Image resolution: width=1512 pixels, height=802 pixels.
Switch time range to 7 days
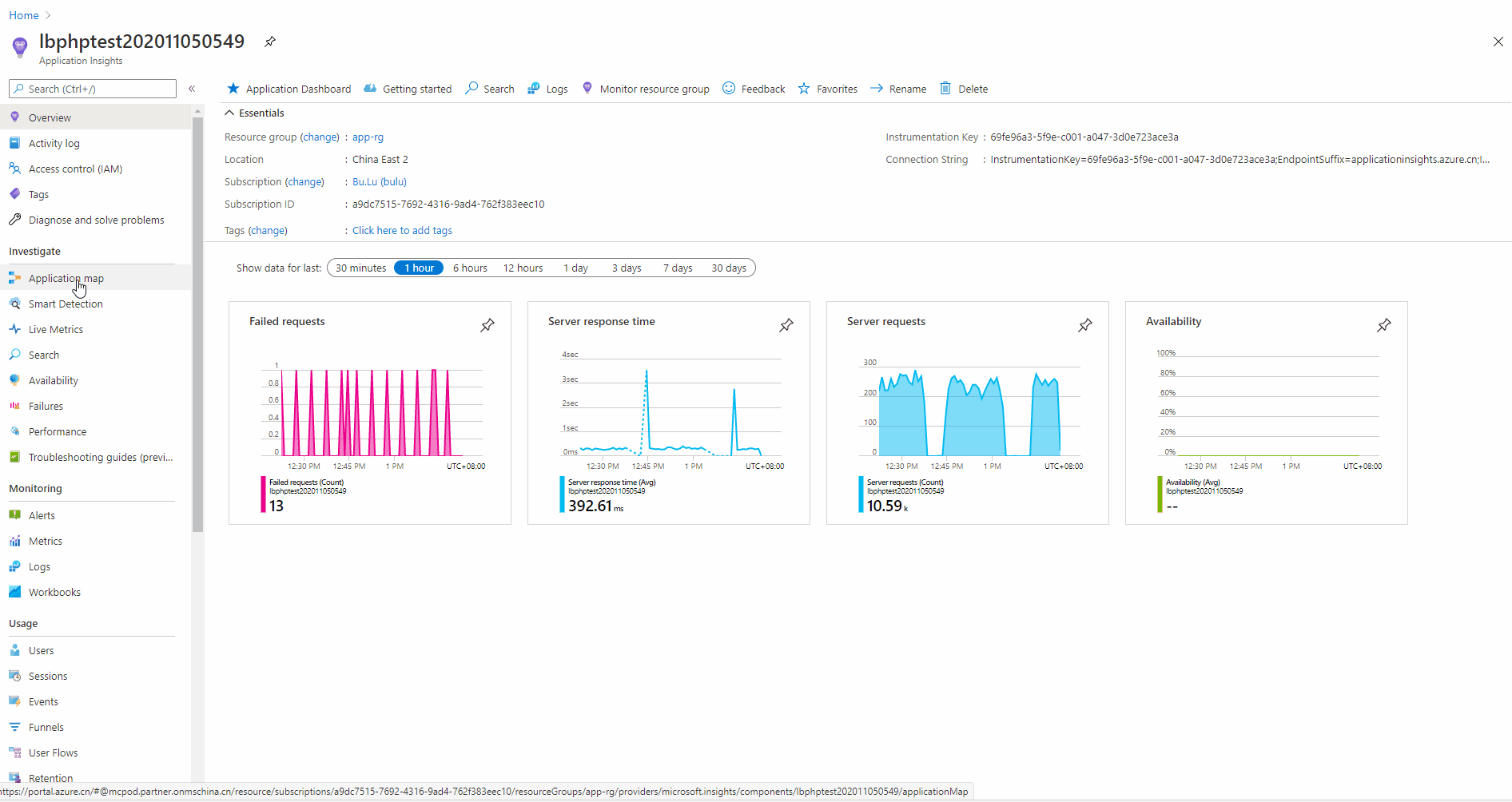point(677,268)
